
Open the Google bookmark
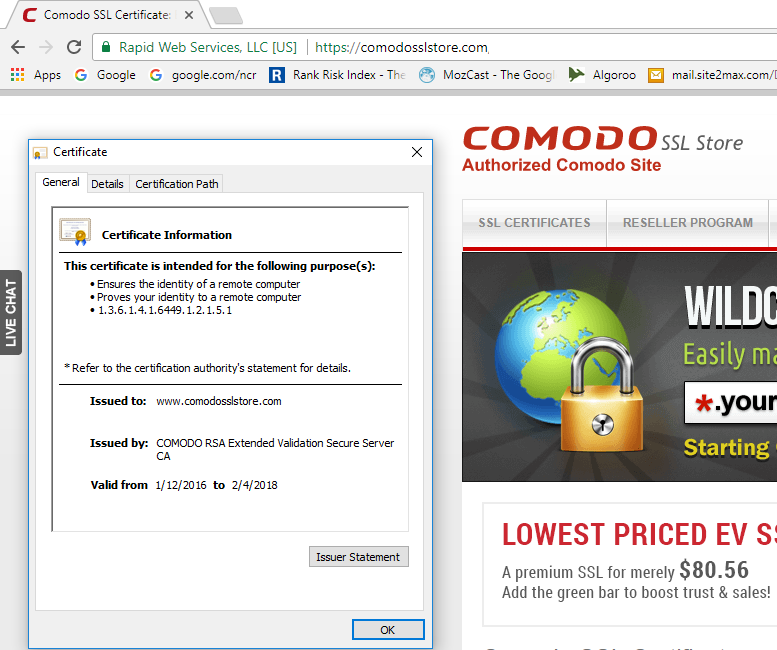pos(105,75)
